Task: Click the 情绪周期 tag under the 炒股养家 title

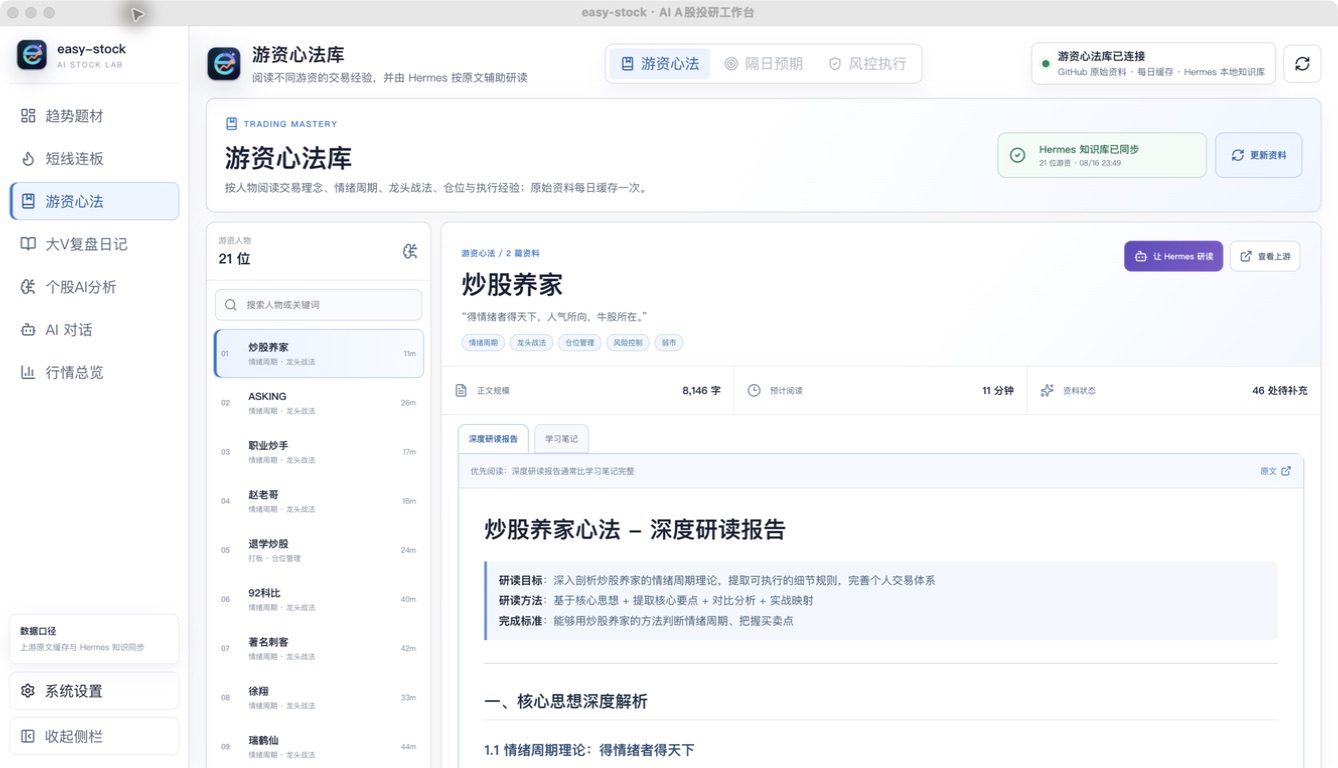Action: click(x=483, y=342)
